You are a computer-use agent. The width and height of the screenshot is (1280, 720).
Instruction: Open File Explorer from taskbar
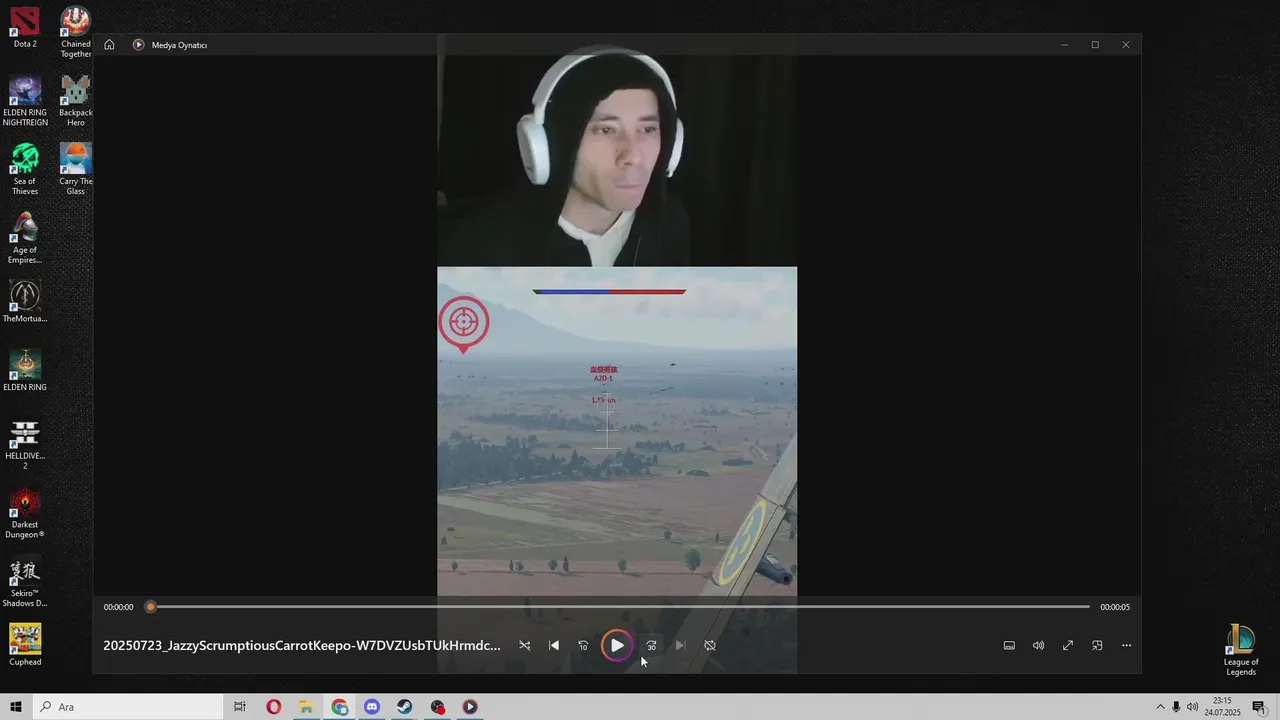point(306,707)
